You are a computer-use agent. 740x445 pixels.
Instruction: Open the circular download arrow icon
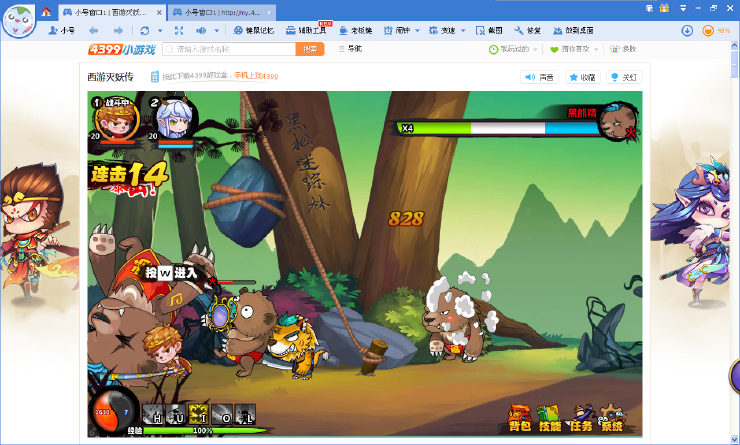687,31
